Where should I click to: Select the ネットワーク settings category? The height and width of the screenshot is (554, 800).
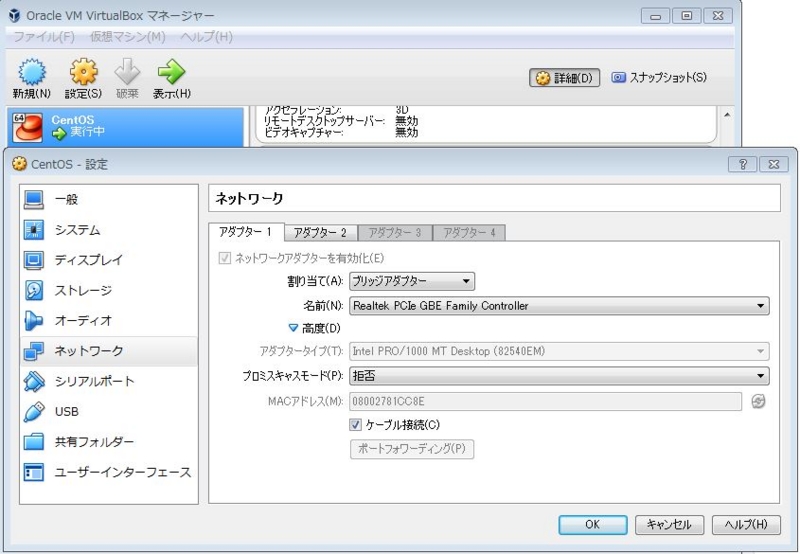[x=108, y=351]
